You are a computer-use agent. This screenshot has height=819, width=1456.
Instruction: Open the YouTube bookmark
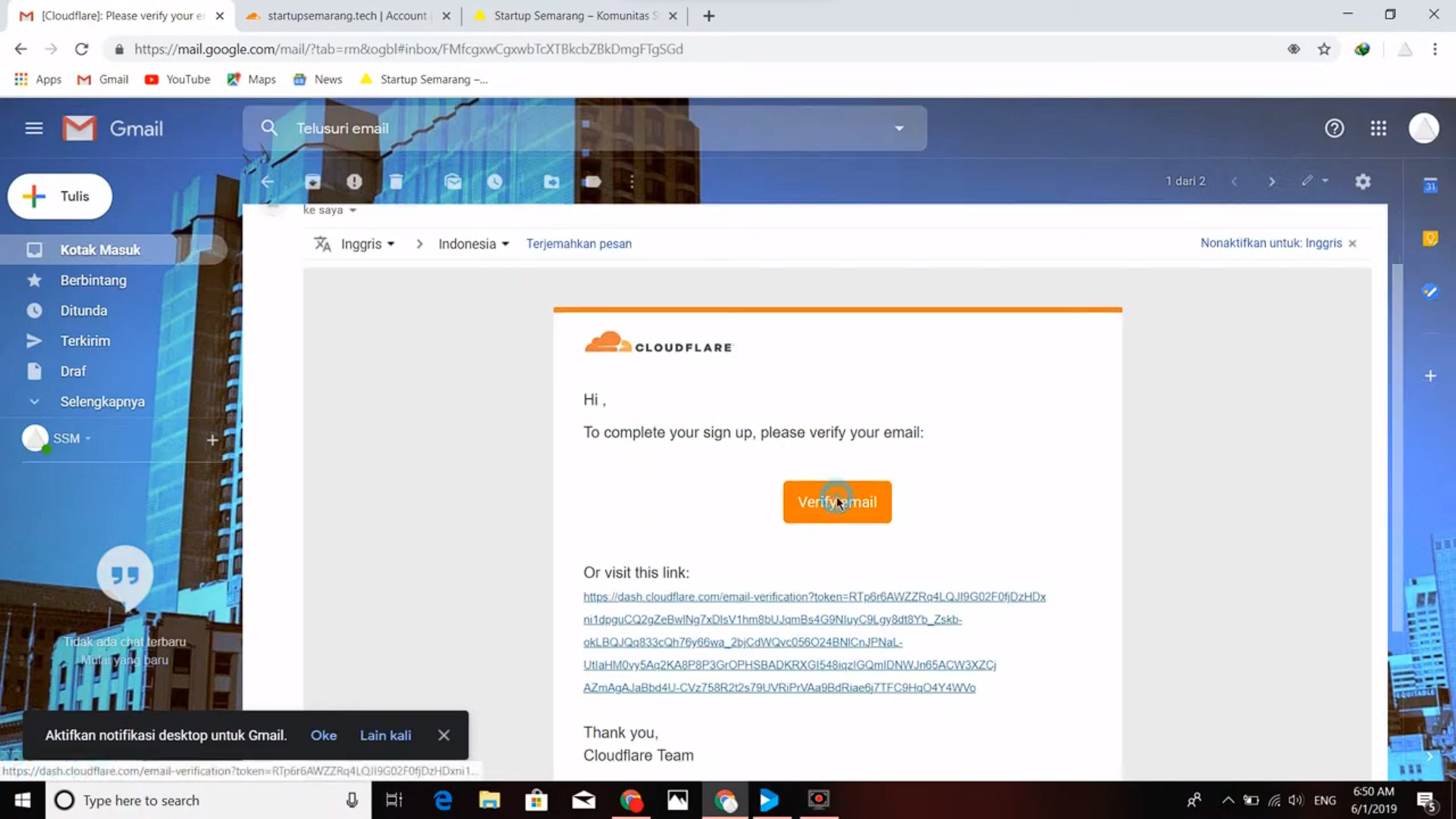pos(177,80)
